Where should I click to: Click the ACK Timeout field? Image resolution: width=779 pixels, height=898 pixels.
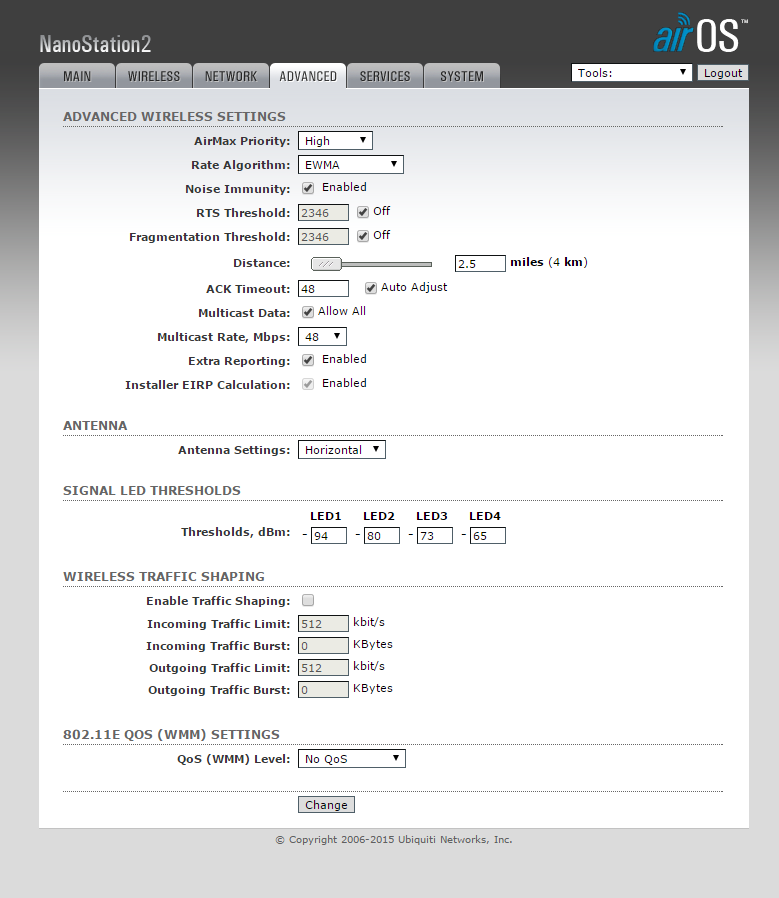pyautogui.click(x=323, y=289)
